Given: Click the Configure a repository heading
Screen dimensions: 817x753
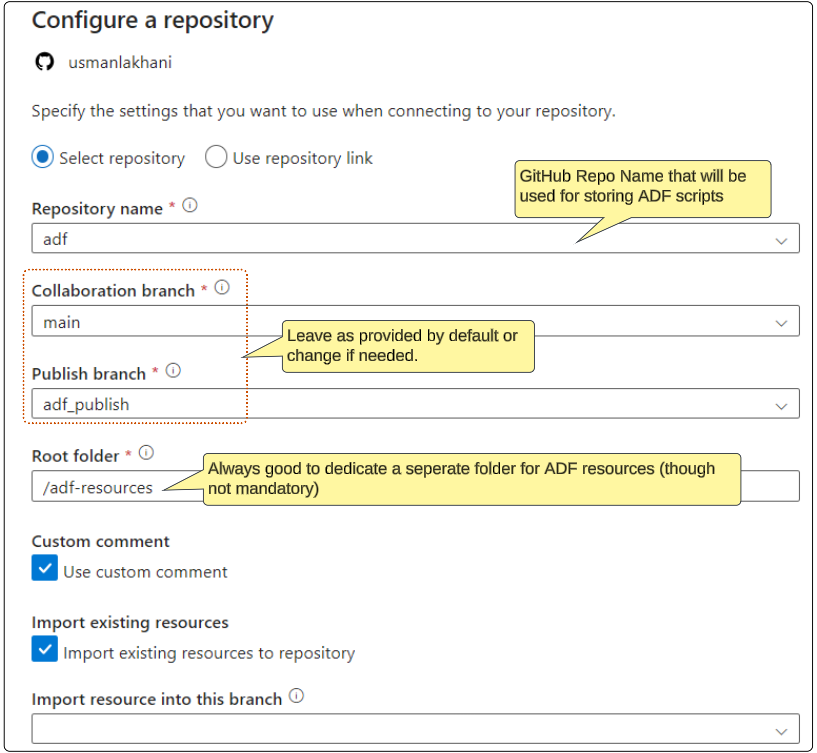Looking at the screenshot, I should coord(153,20).
